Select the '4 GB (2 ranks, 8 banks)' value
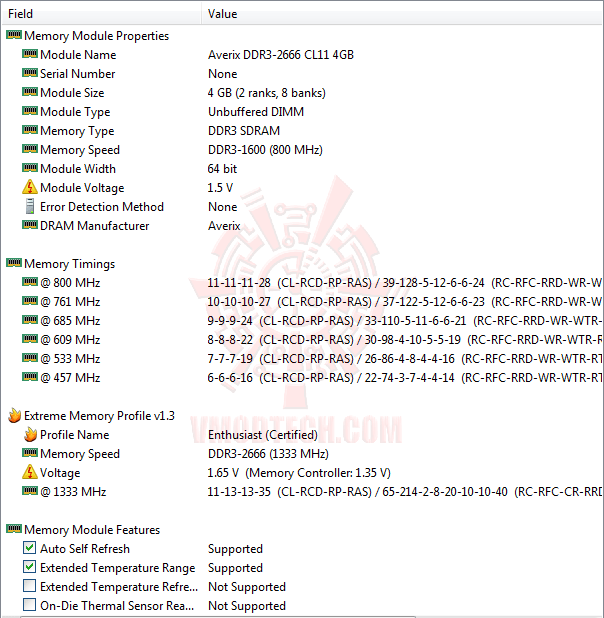The image size is (604, 618). point(267,93)
